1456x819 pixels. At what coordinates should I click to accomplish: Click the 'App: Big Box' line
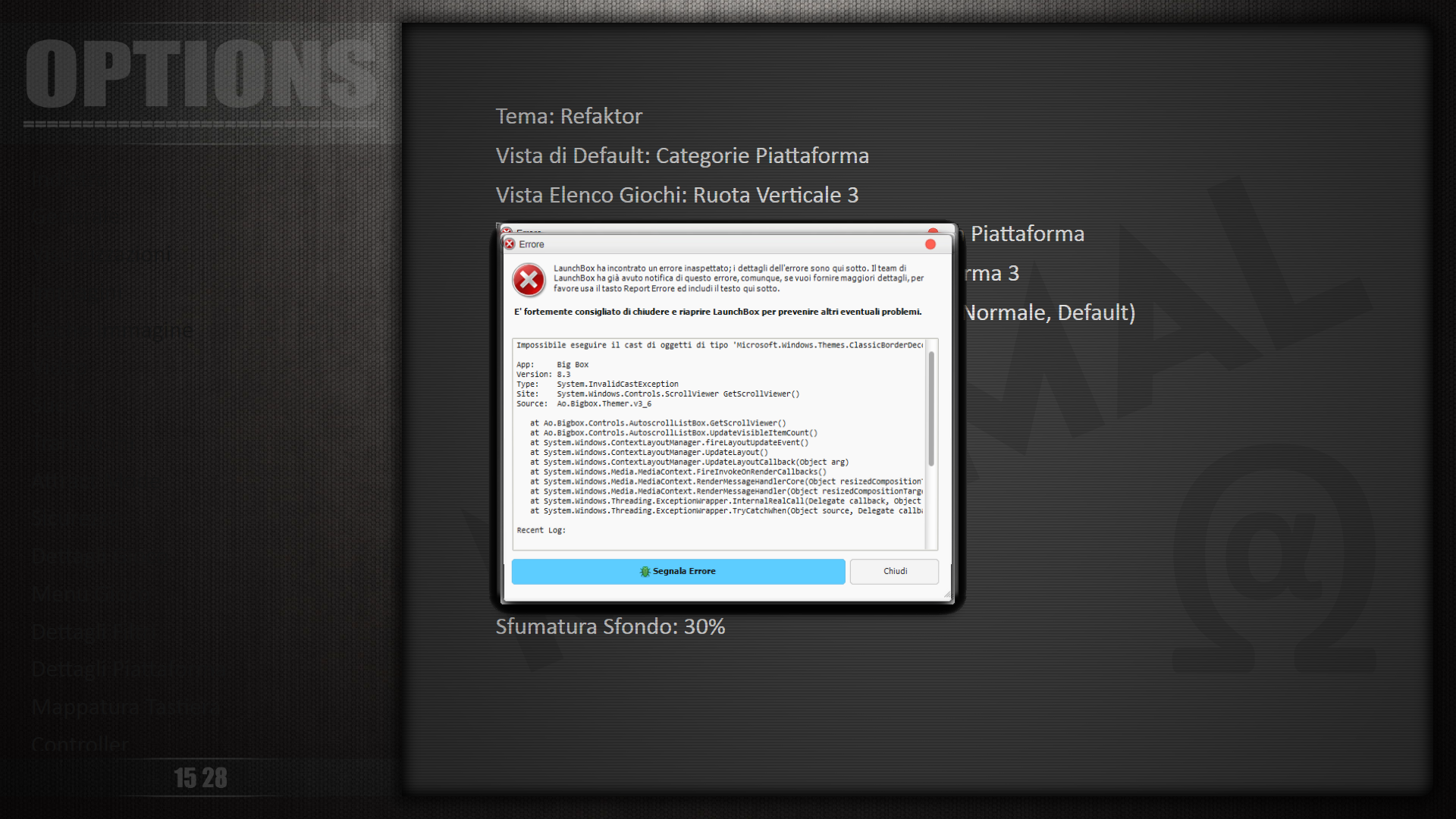[x=552, y=365]
